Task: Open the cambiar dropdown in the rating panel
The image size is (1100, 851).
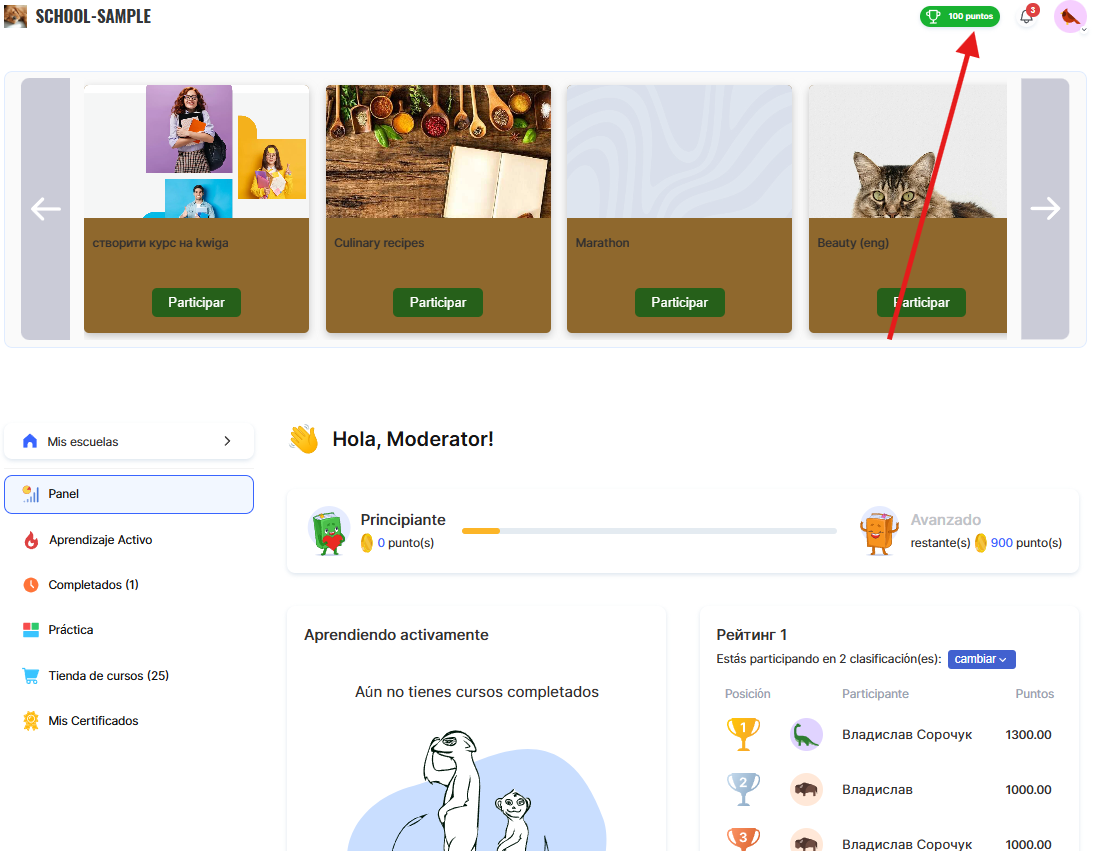Action: (x=981, y=659)
